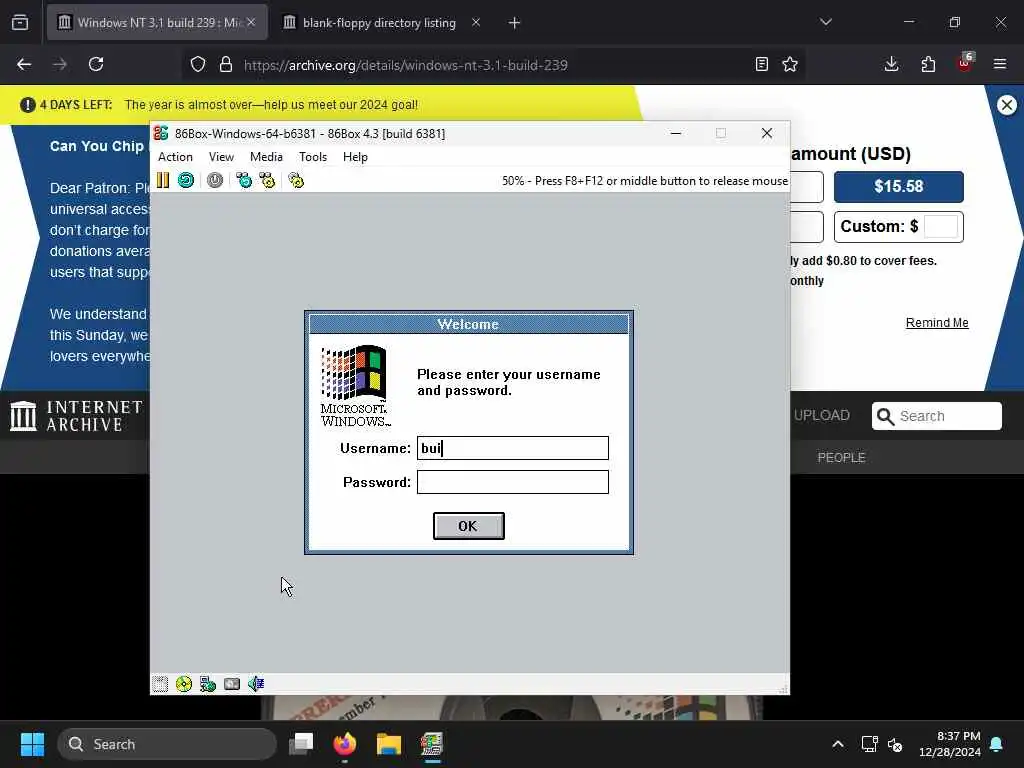Select Windows NT 3.1 build 239 tab

click(157, 23)
